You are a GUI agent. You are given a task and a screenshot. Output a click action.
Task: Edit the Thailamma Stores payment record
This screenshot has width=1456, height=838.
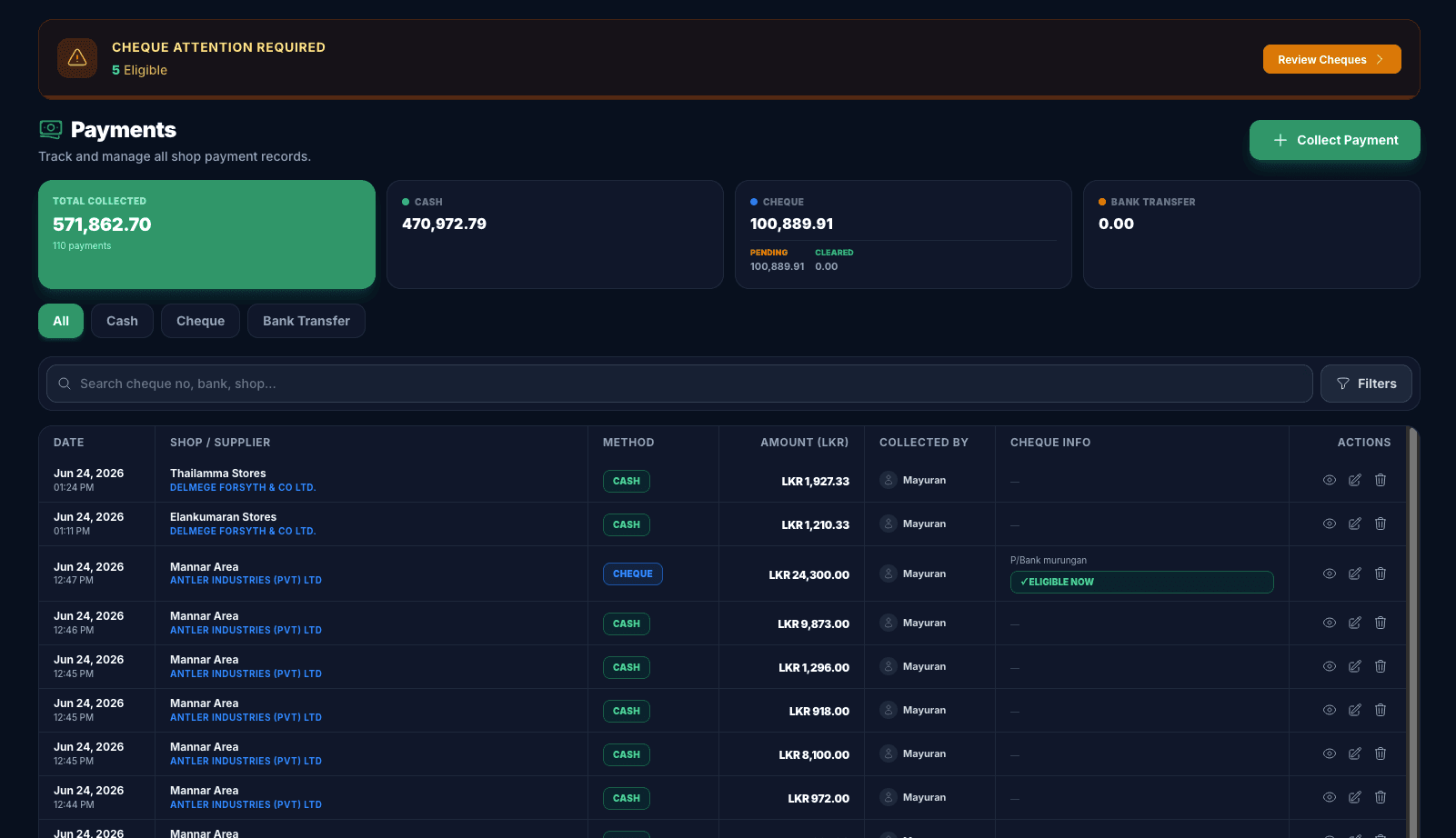pos(1355,480)
